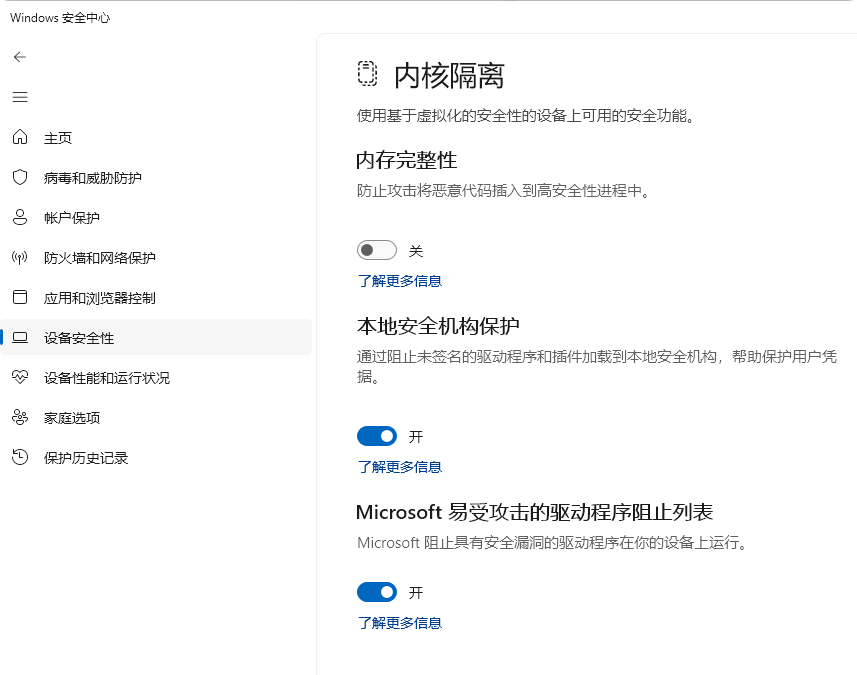Click the 主页 home icon in sidebar
This screenshot has height=675, width=857.
(x=20, y=138)
